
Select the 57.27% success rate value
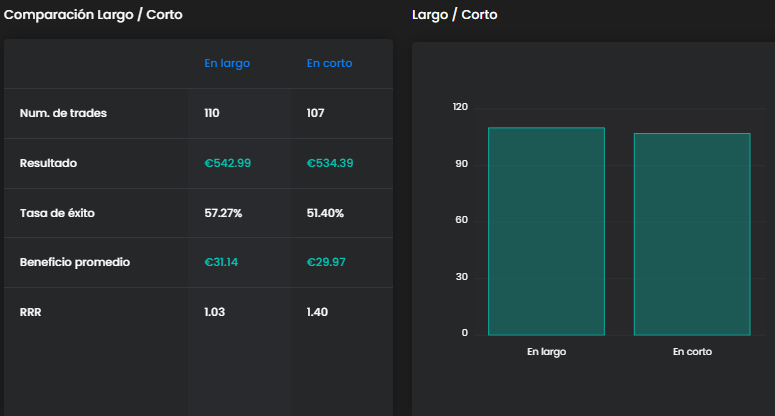[223, 213]
